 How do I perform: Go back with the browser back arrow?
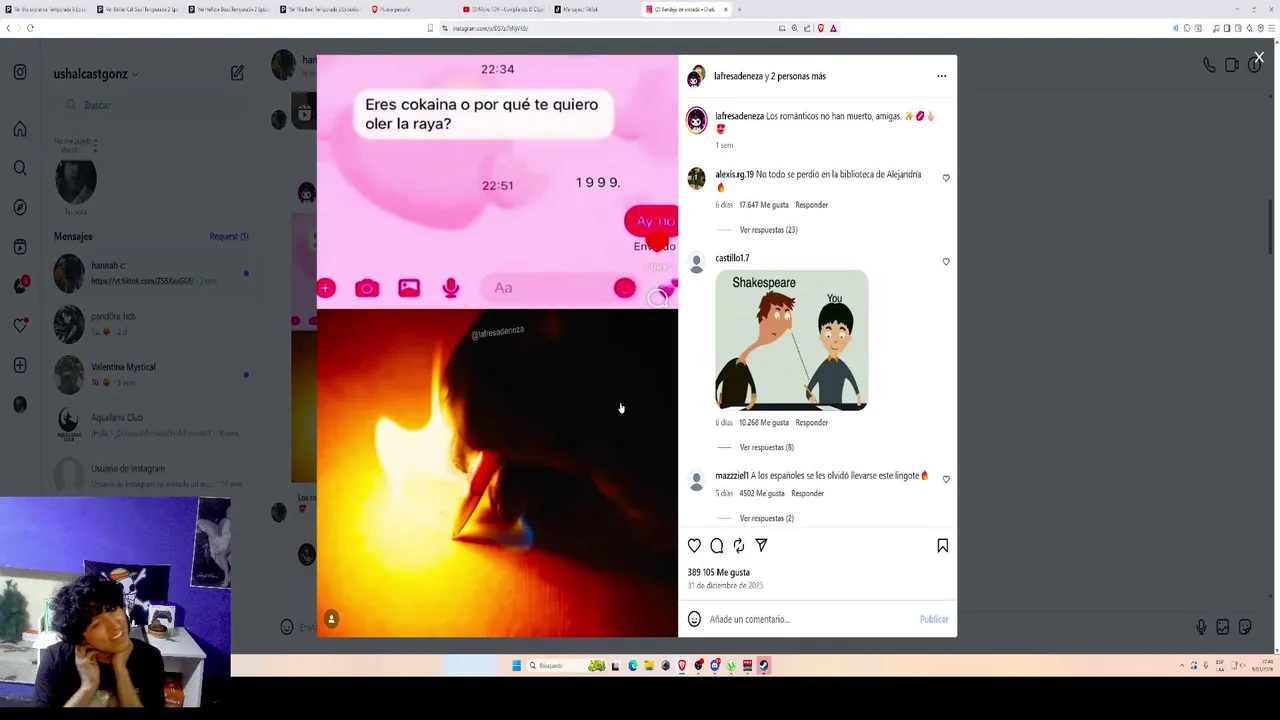tap(8, 28)
